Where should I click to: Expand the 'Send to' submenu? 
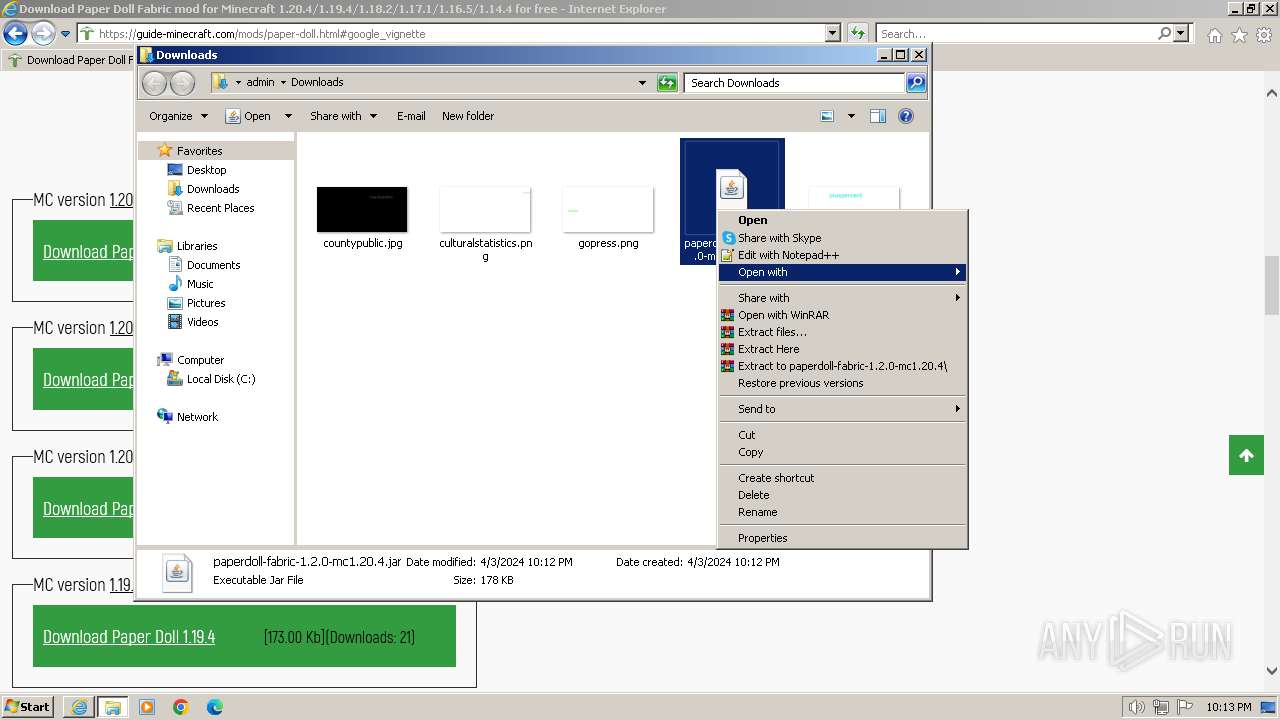pos(842,409)
